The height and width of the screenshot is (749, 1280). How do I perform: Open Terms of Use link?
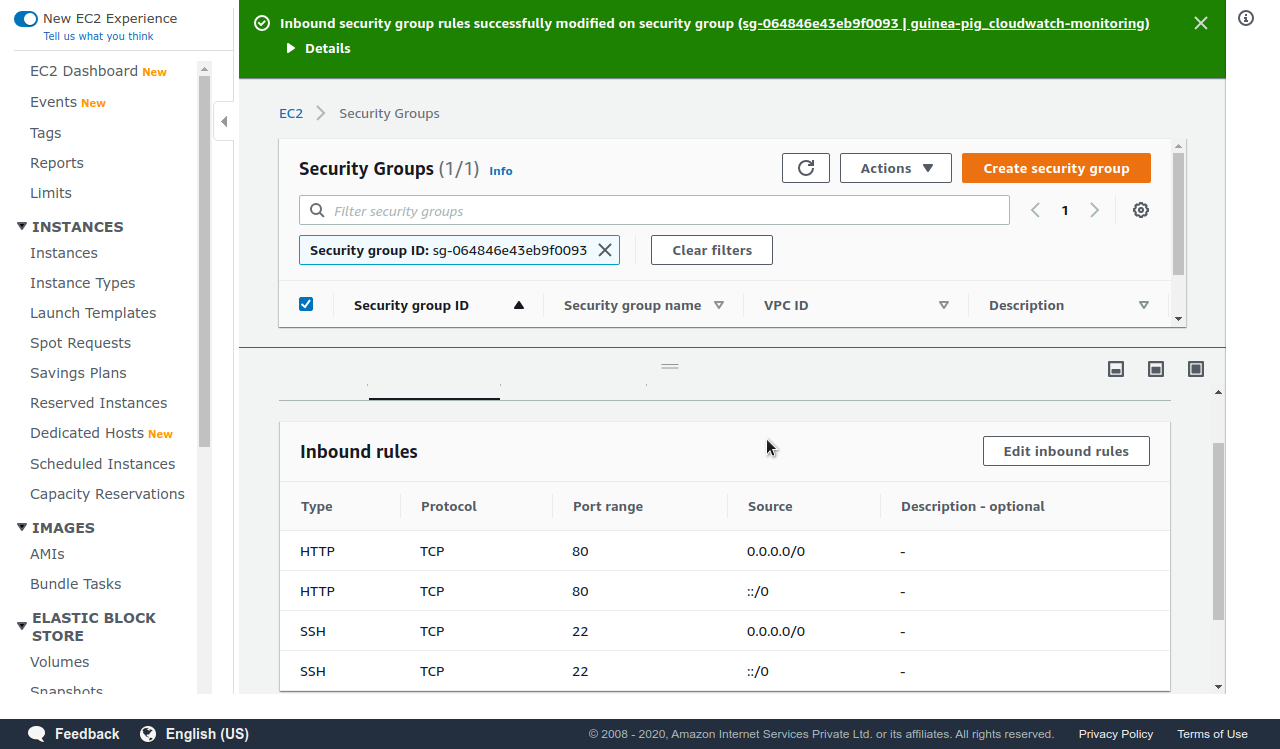point(1212,734)
